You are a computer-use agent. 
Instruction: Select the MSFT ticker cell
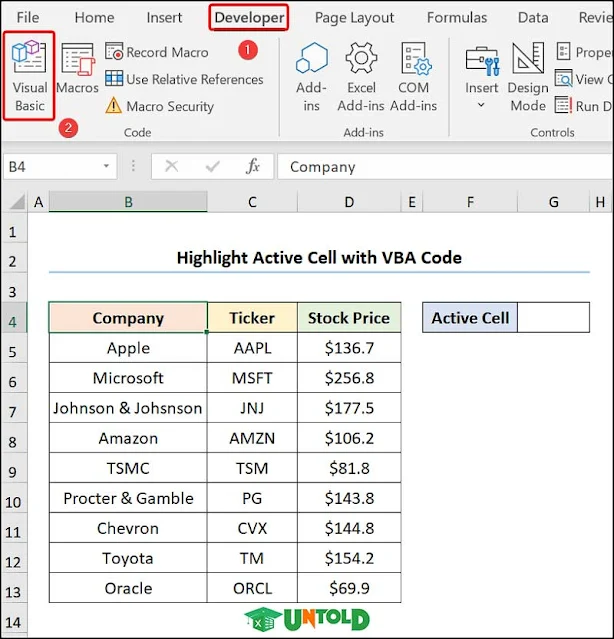tap(252, 378)
